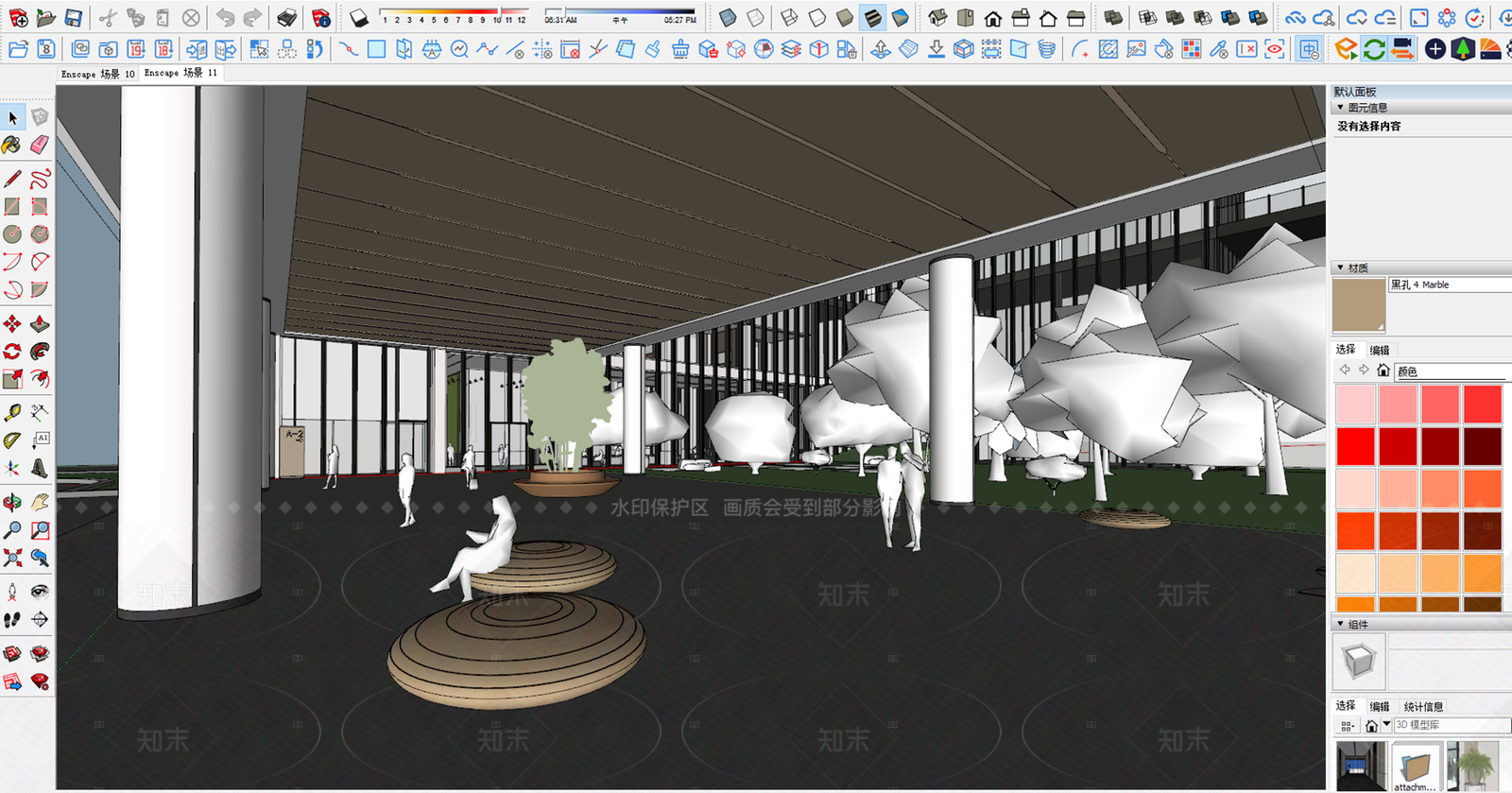Click current material preview swatch

(1359, 304)
